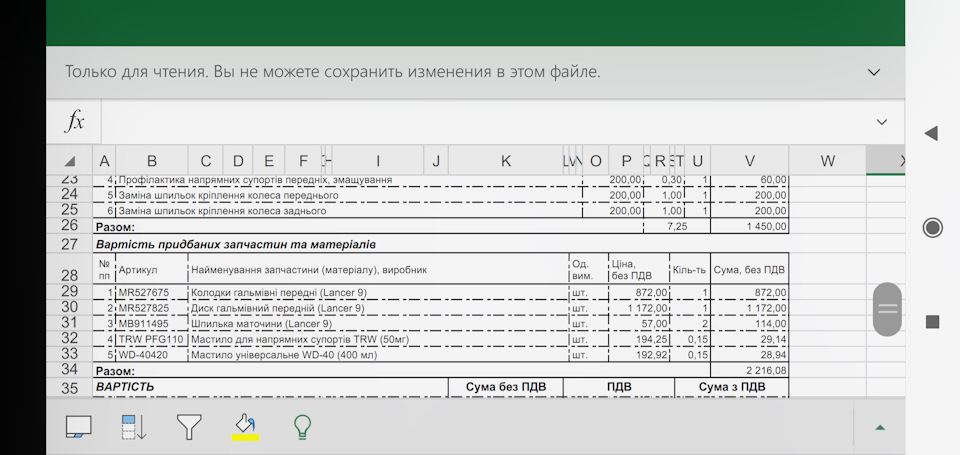This screenshot has width=960, height=455.
Task: Click the 'Вартість придбаних запчастин та матеріалів' heading
Action: pyautogui.click(x=236, y=244)
